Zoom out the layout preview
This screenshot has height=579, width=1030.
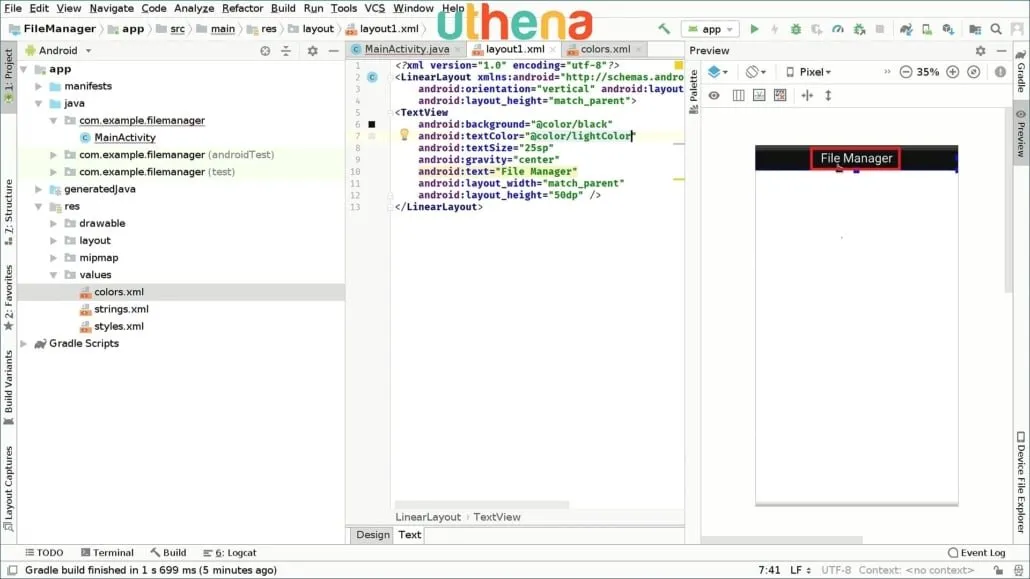point(905,72)
